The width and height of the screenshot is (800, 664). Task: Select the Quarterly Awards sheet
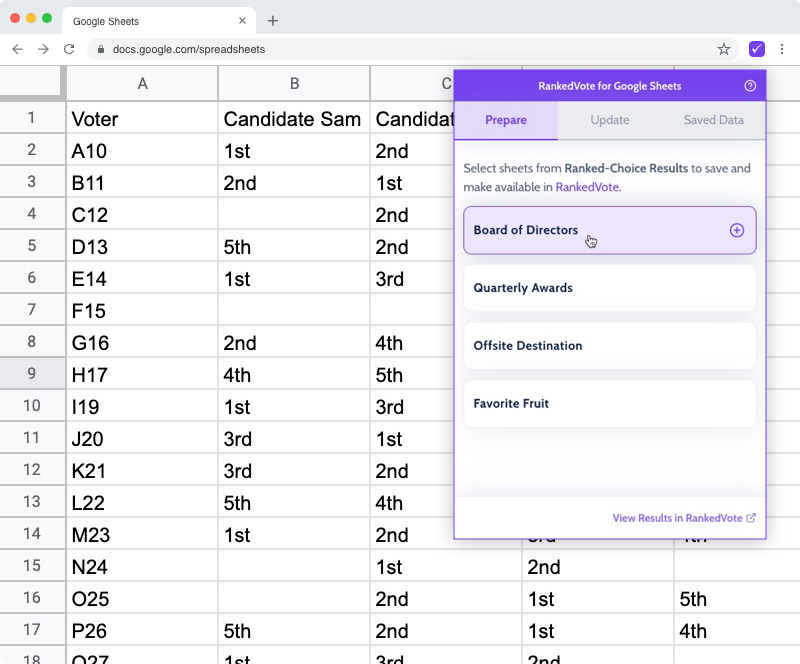(x=610, y=288)
